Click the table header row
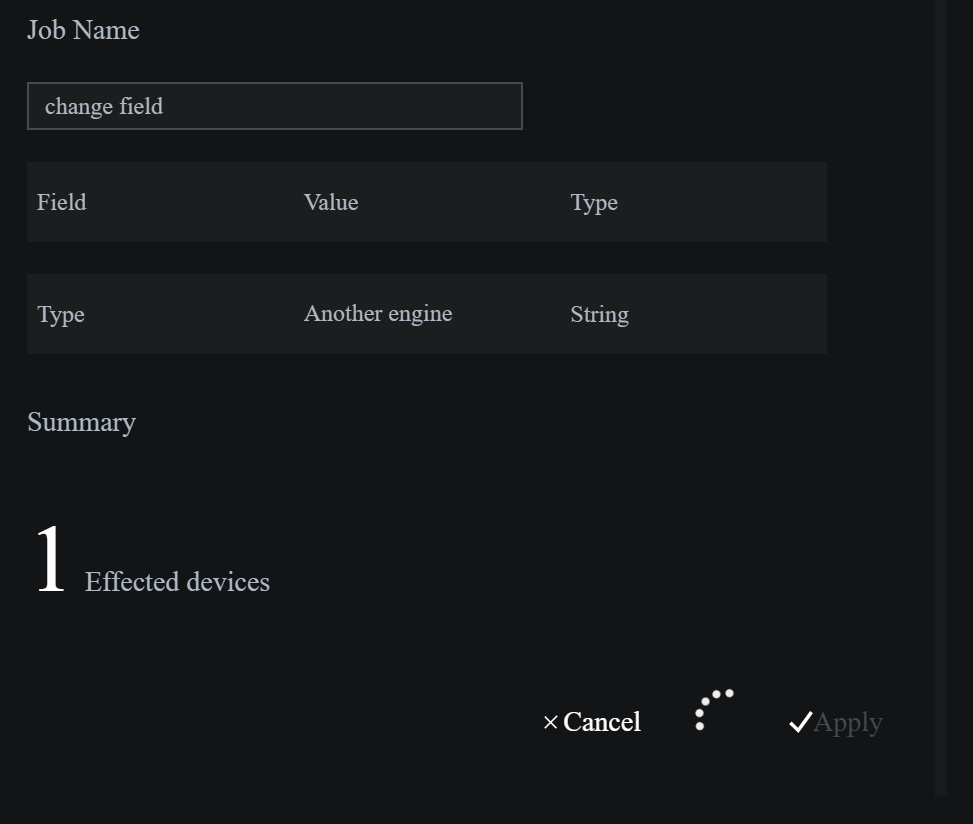973x824 pixels. [x=427, y=202]
